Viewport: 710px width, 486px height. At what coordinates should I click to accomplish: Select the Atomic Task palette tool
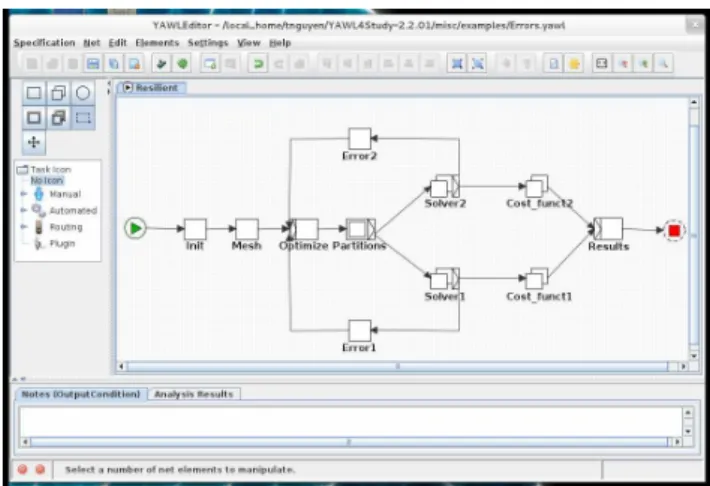[x=34, y=93]
